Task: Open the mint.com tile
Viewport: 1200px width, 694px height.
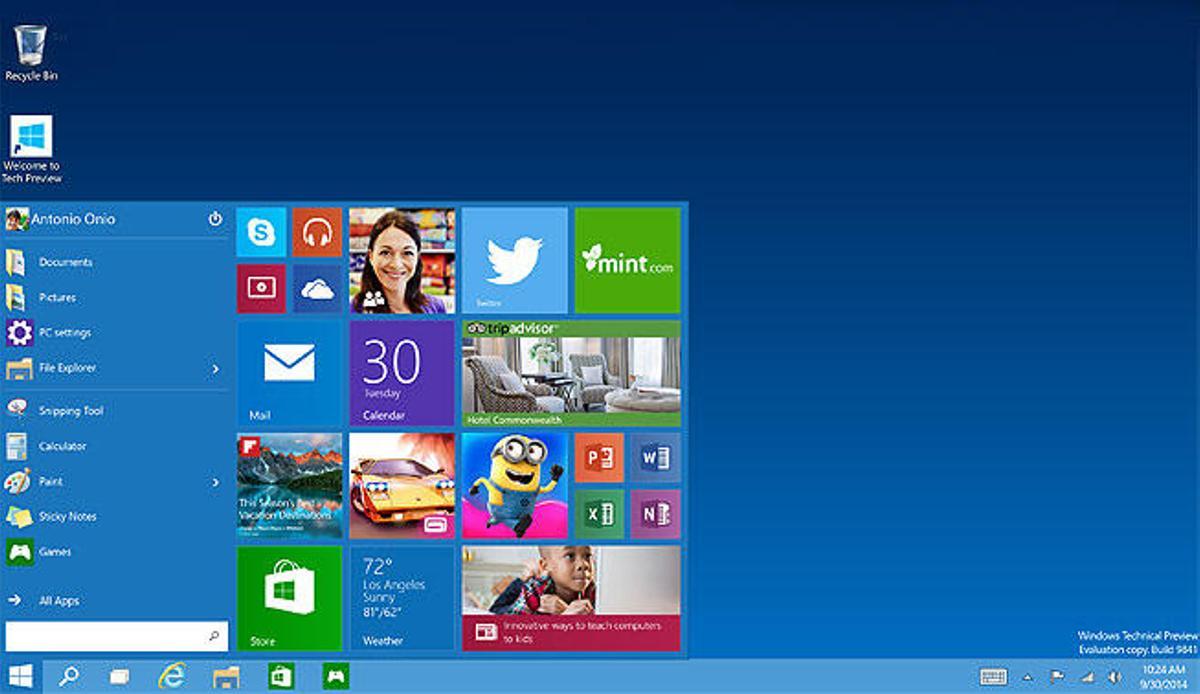Action: (627, 260)
